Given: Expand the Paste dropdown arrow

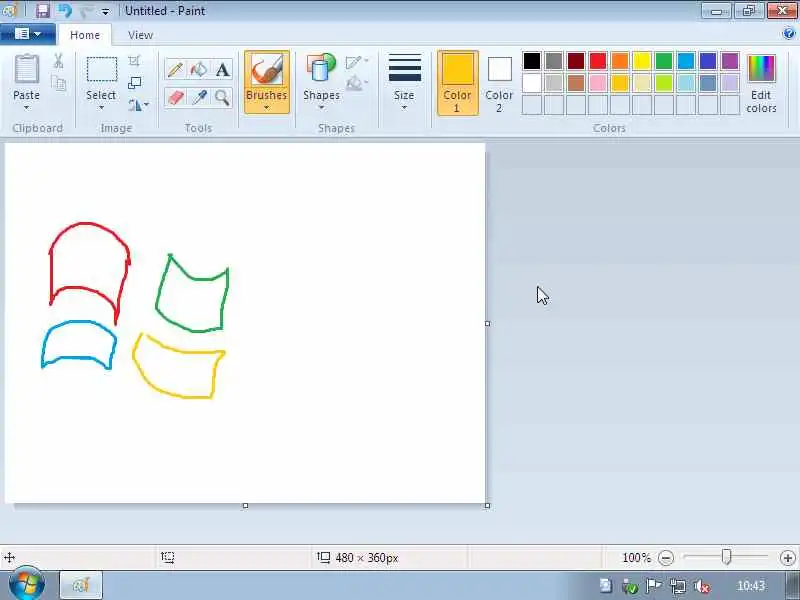Looking at the screenshot, I should (x=27, y=108).
